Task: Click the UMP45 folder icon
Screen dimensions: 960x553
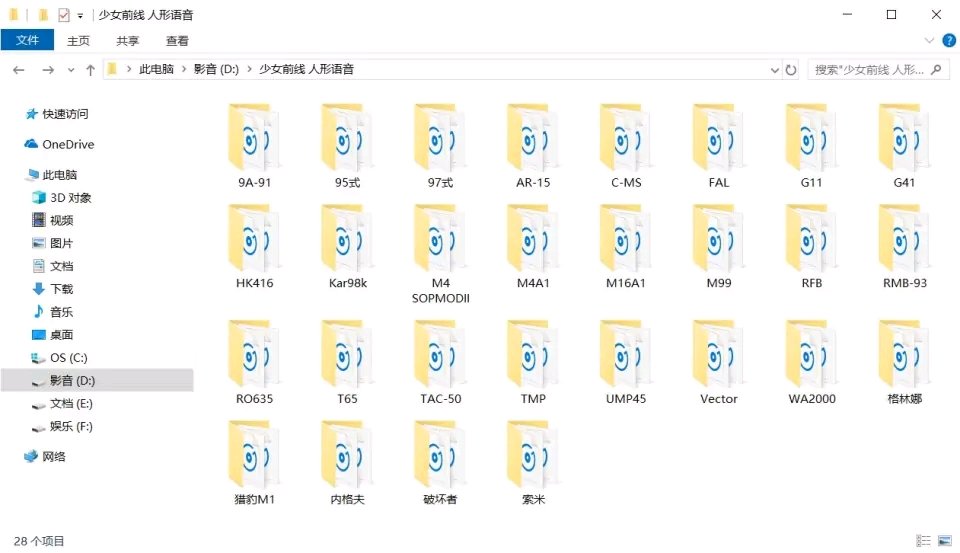Action: [x=626, y=353]
